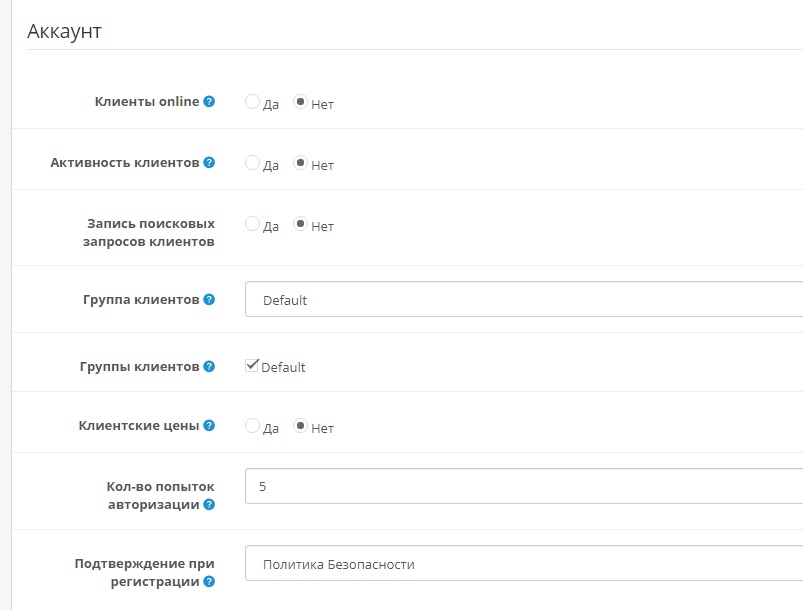This screenshot has width=803, height=610.
Task: Enable Да for Активность клиентов
Action: tap(252, 163)
